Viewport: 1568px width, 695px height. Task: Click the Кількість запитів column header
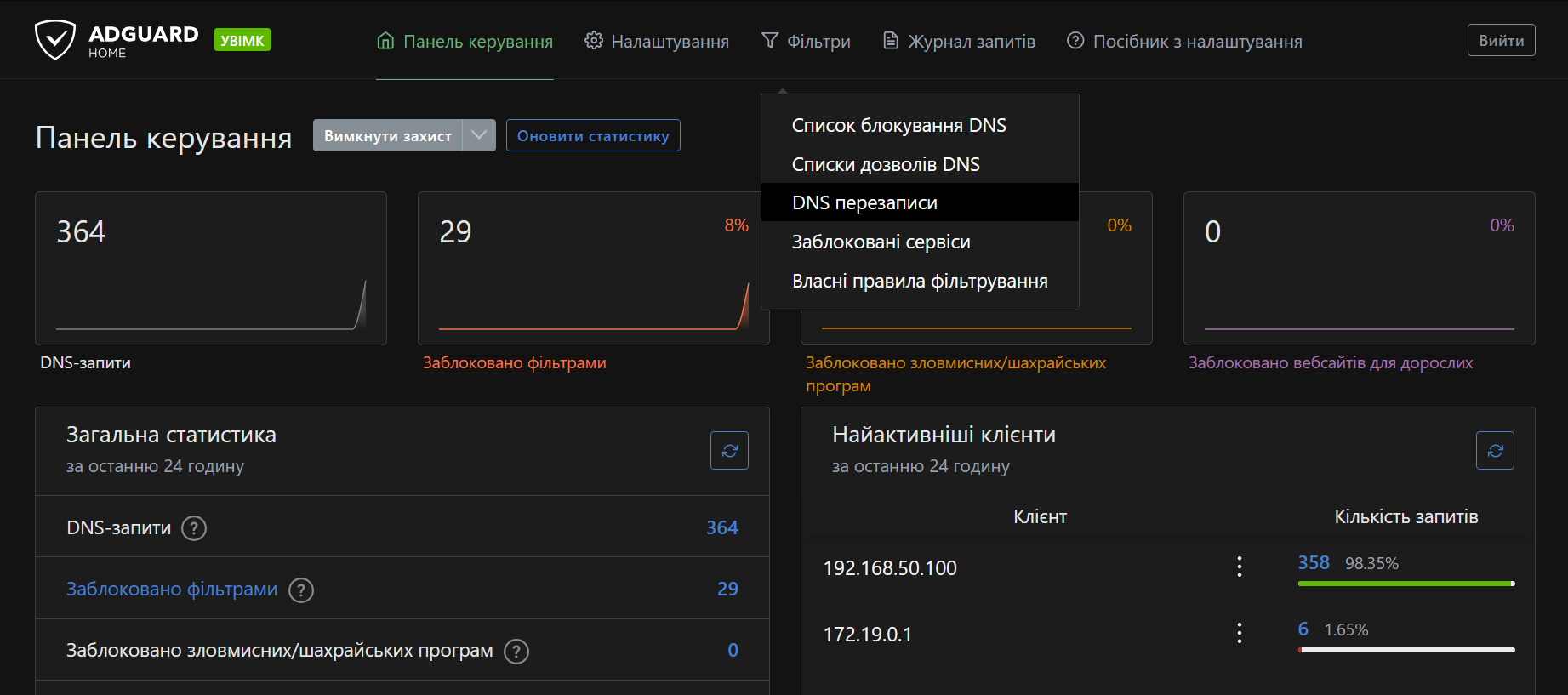[1406, 516]
